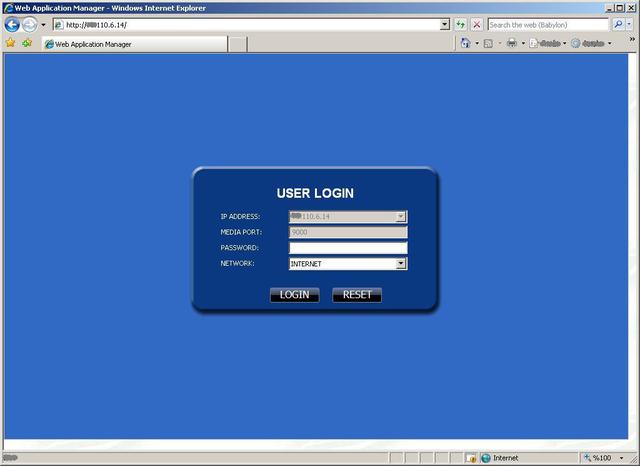Click the Add to Favorites icon
Screen dimensions: 640x466
click(x=27, y=43)
